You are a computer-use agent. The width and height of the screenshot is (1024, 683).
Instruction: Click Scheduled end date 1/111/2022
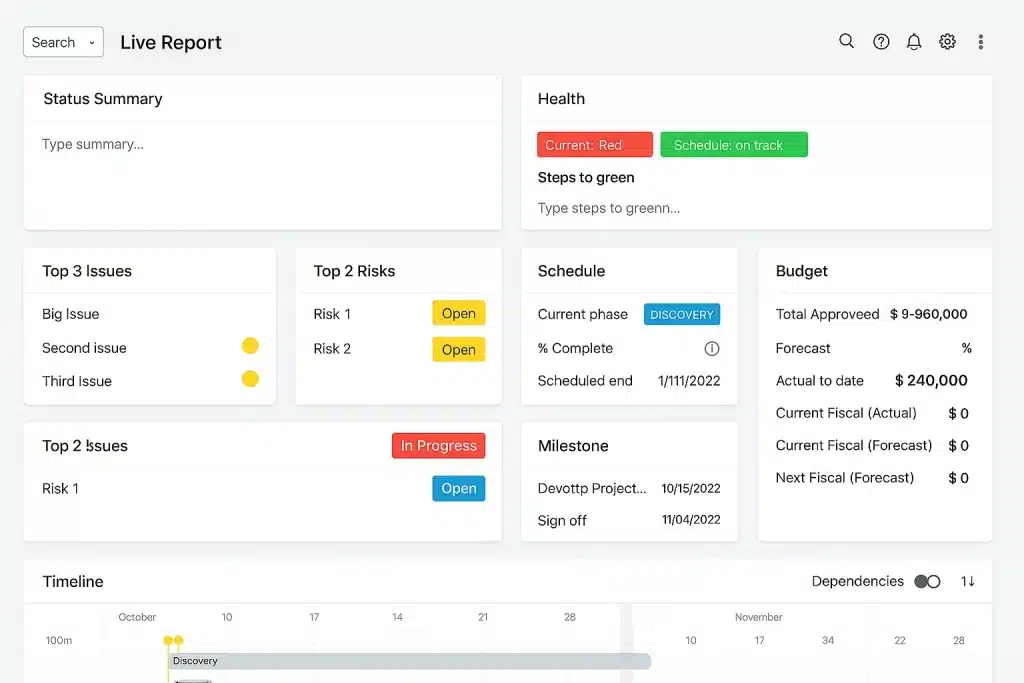coord(689,381)
